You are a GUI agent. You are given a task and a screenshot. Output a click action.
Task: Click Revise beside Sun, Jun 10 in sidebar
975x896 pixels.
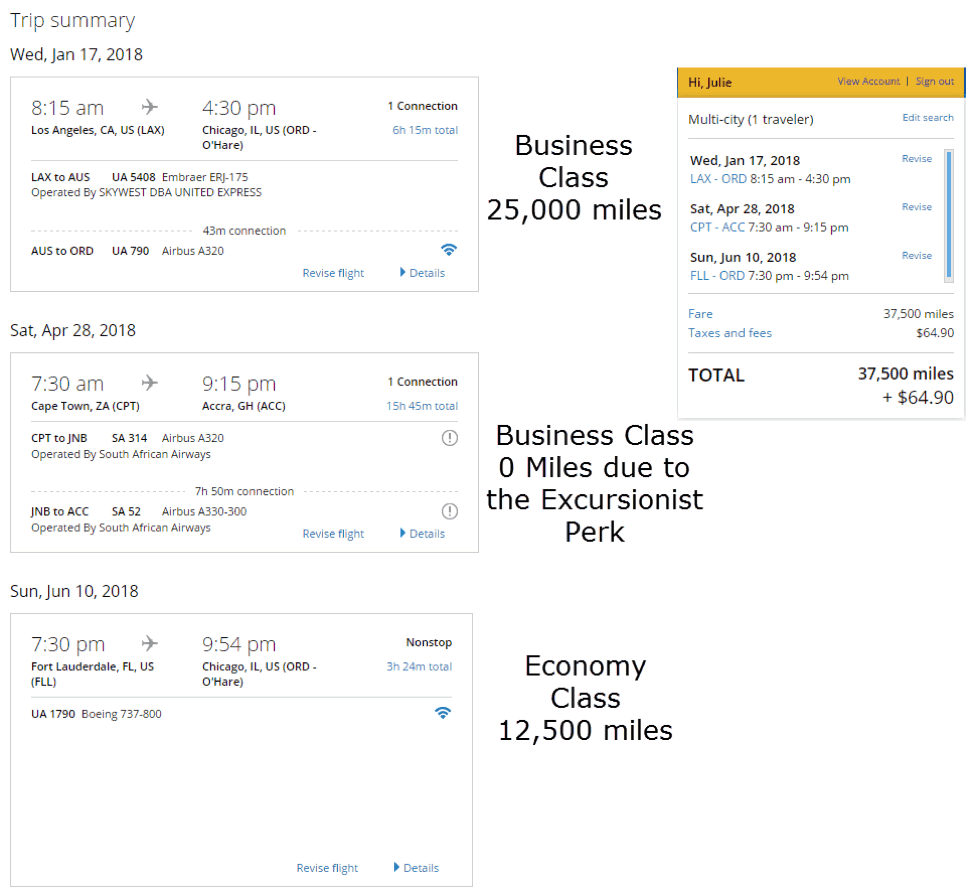pos(916,256)
